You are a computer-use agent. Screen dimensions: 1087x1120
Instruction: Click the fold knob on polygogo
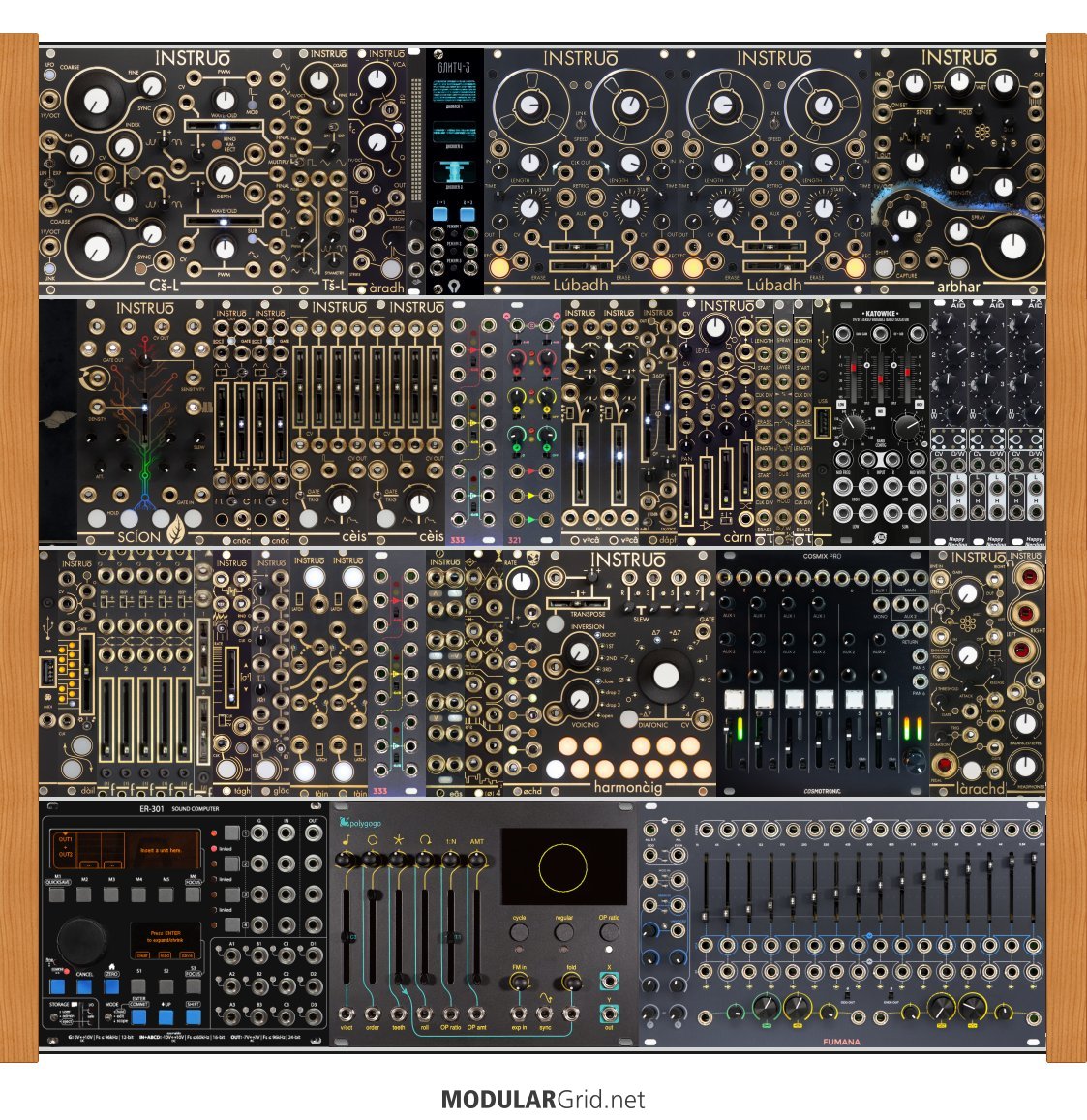click(571, 983)
